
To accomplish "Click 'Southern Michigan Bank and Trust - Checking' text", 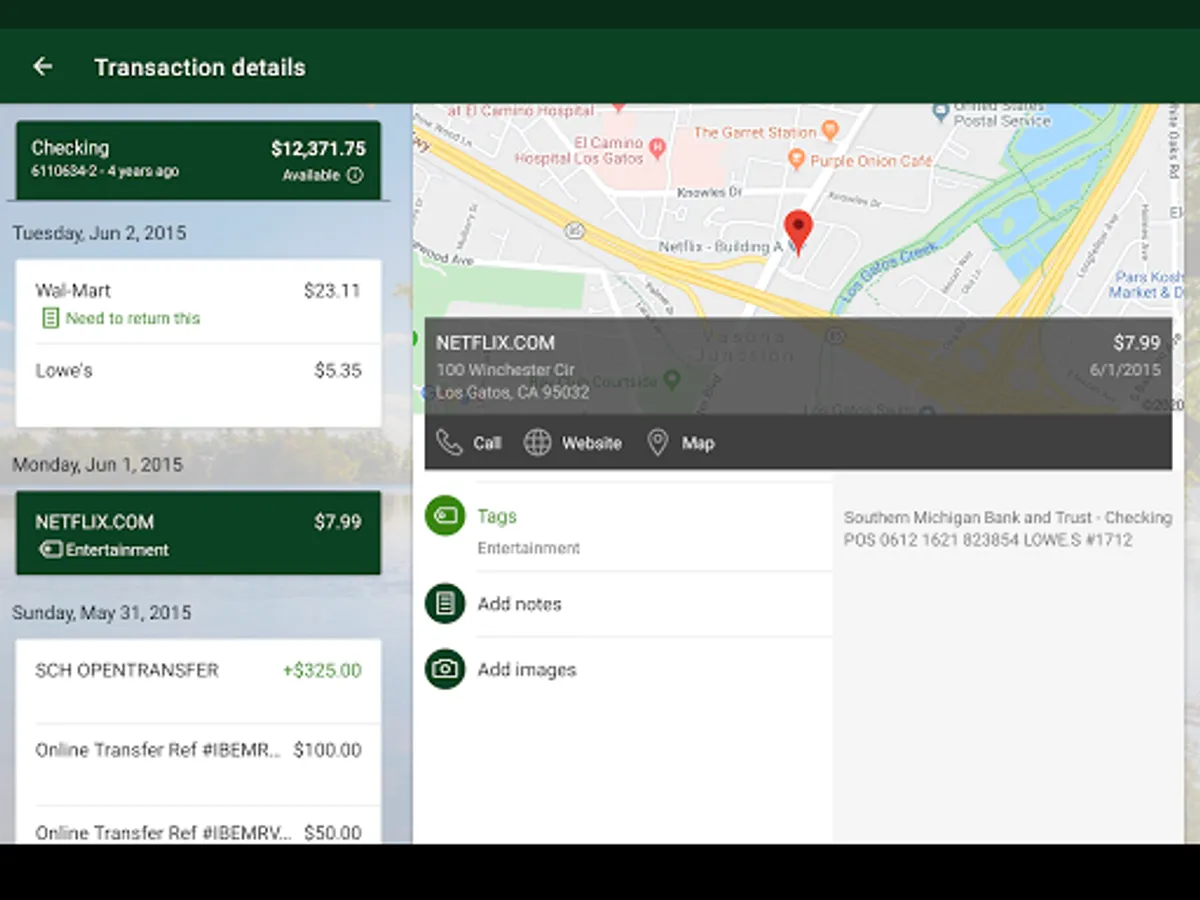I will 1008,518.
